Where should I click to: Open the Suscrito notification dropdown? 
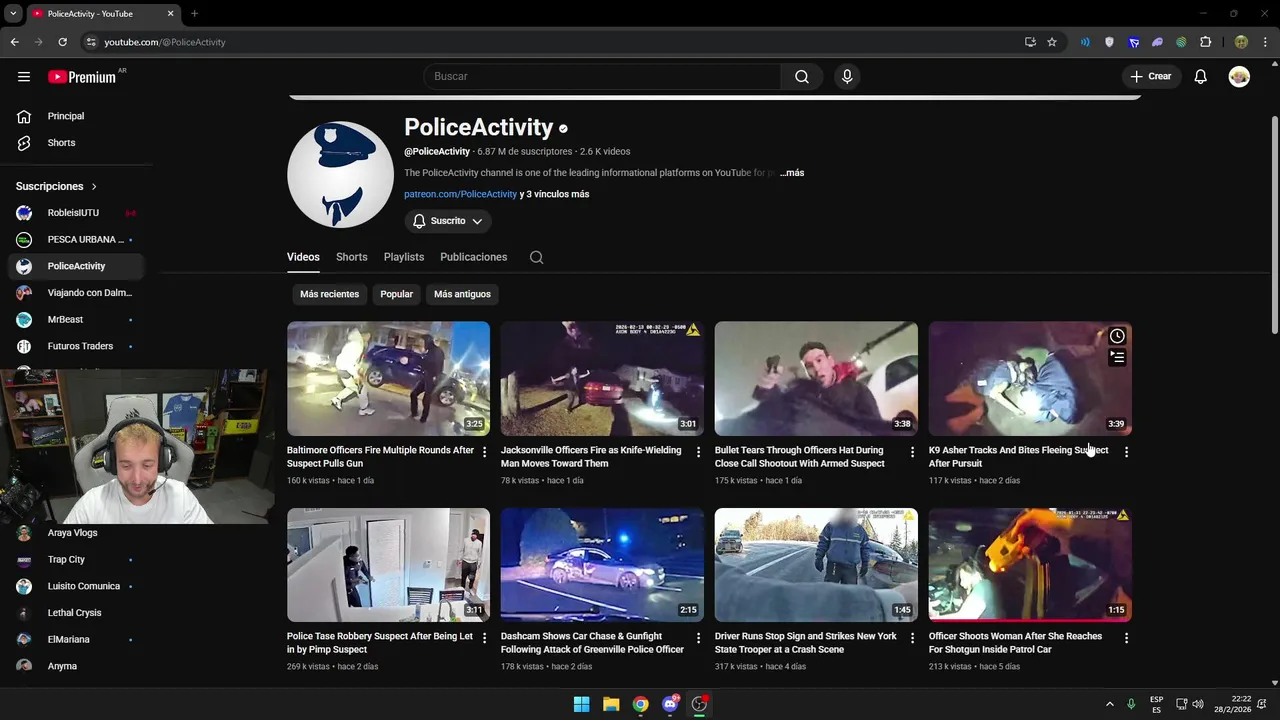[448, 221]
